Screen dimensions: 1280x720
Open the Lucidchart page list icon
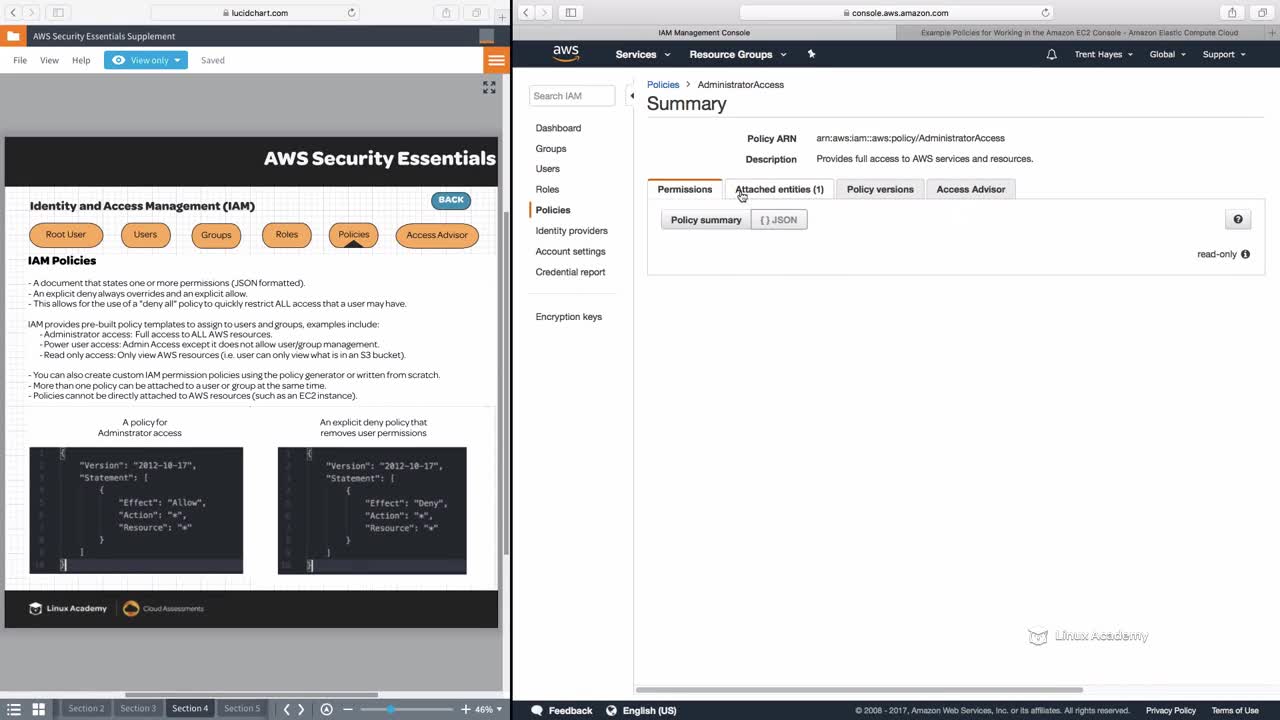coord(14,709)
